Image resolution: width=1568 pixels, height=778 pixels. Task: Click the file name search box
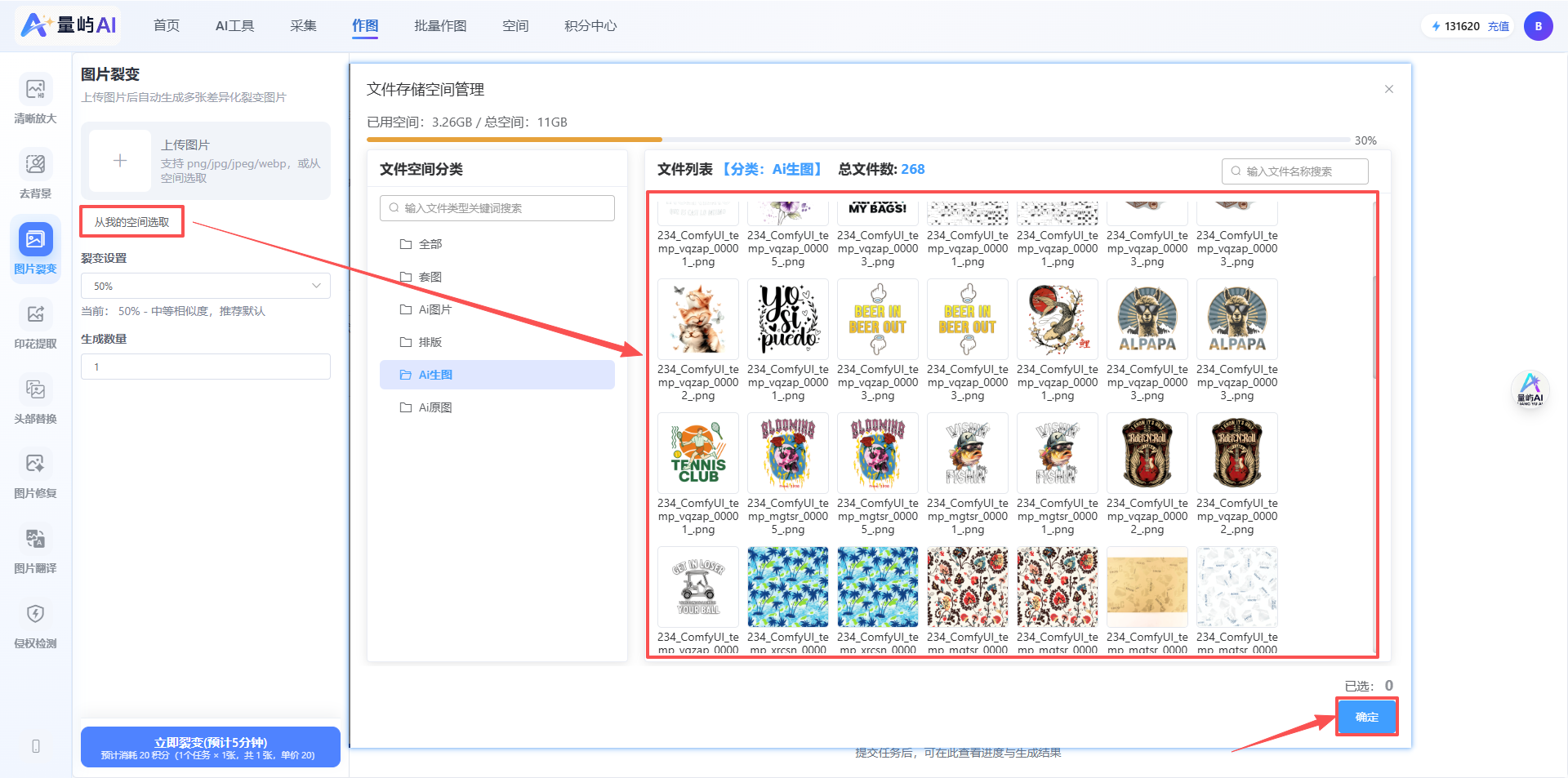(1295, 171)
